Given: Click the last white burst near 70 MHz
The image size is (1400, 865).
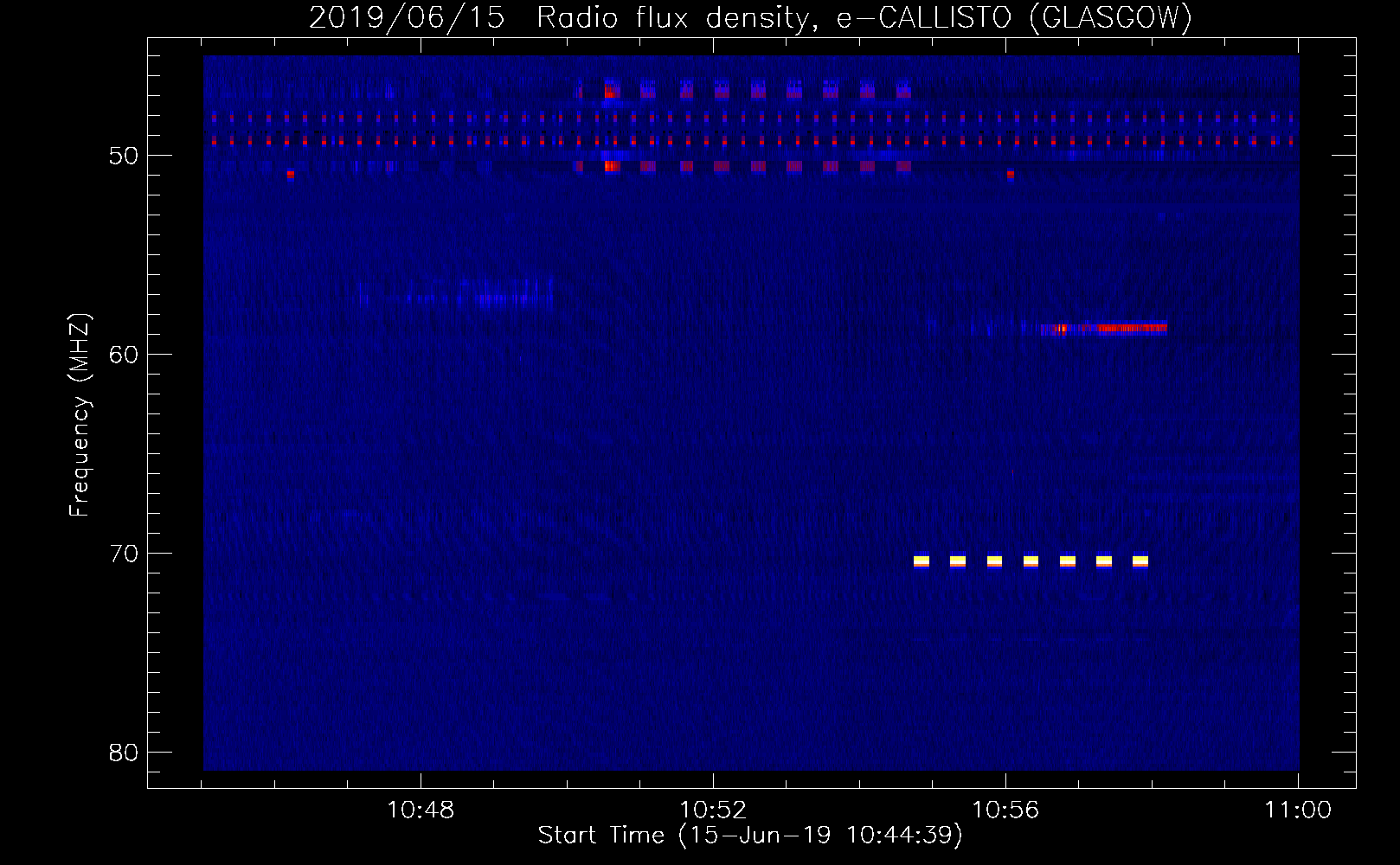Looking at the screenshot, I should point(1140,561).
